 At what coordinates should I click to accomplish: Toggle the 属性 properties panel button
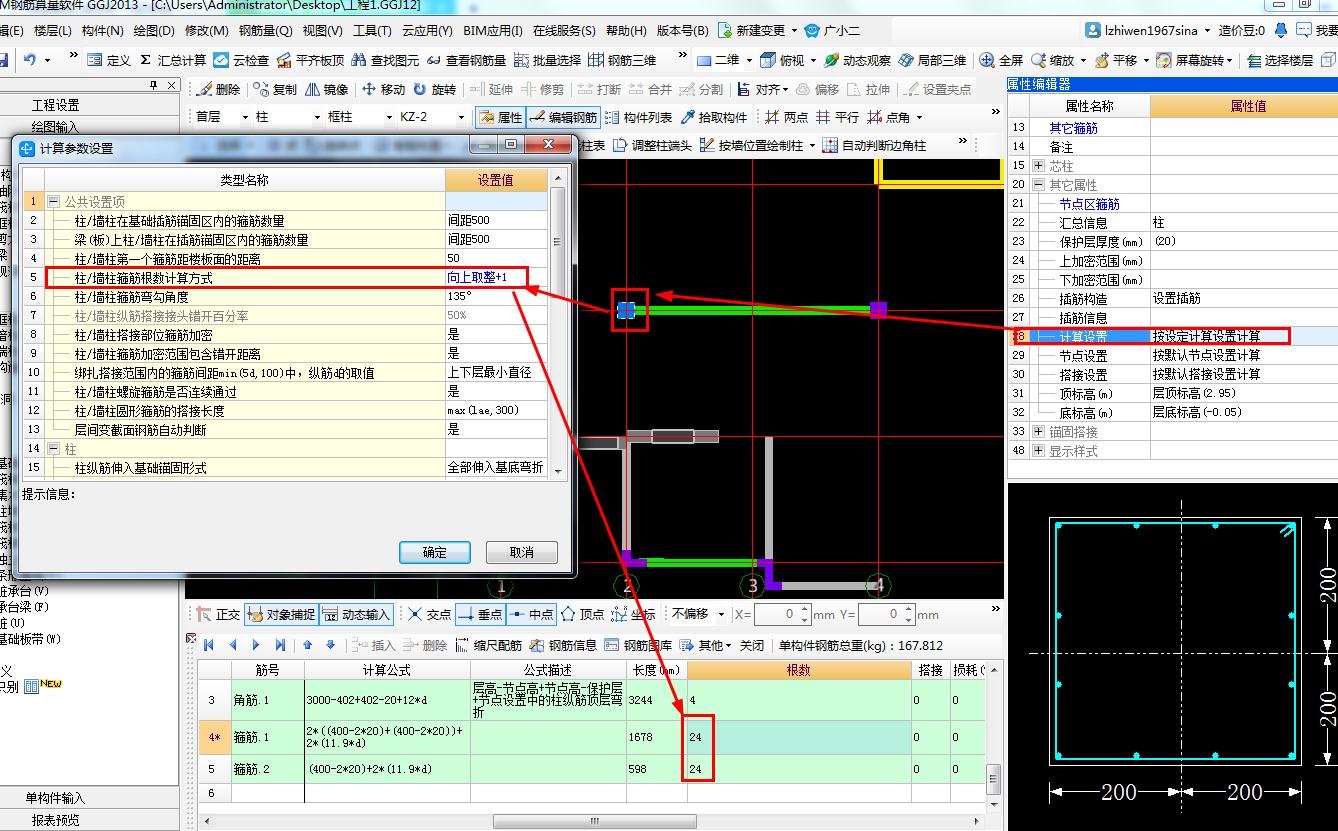[x=500, y=117]
